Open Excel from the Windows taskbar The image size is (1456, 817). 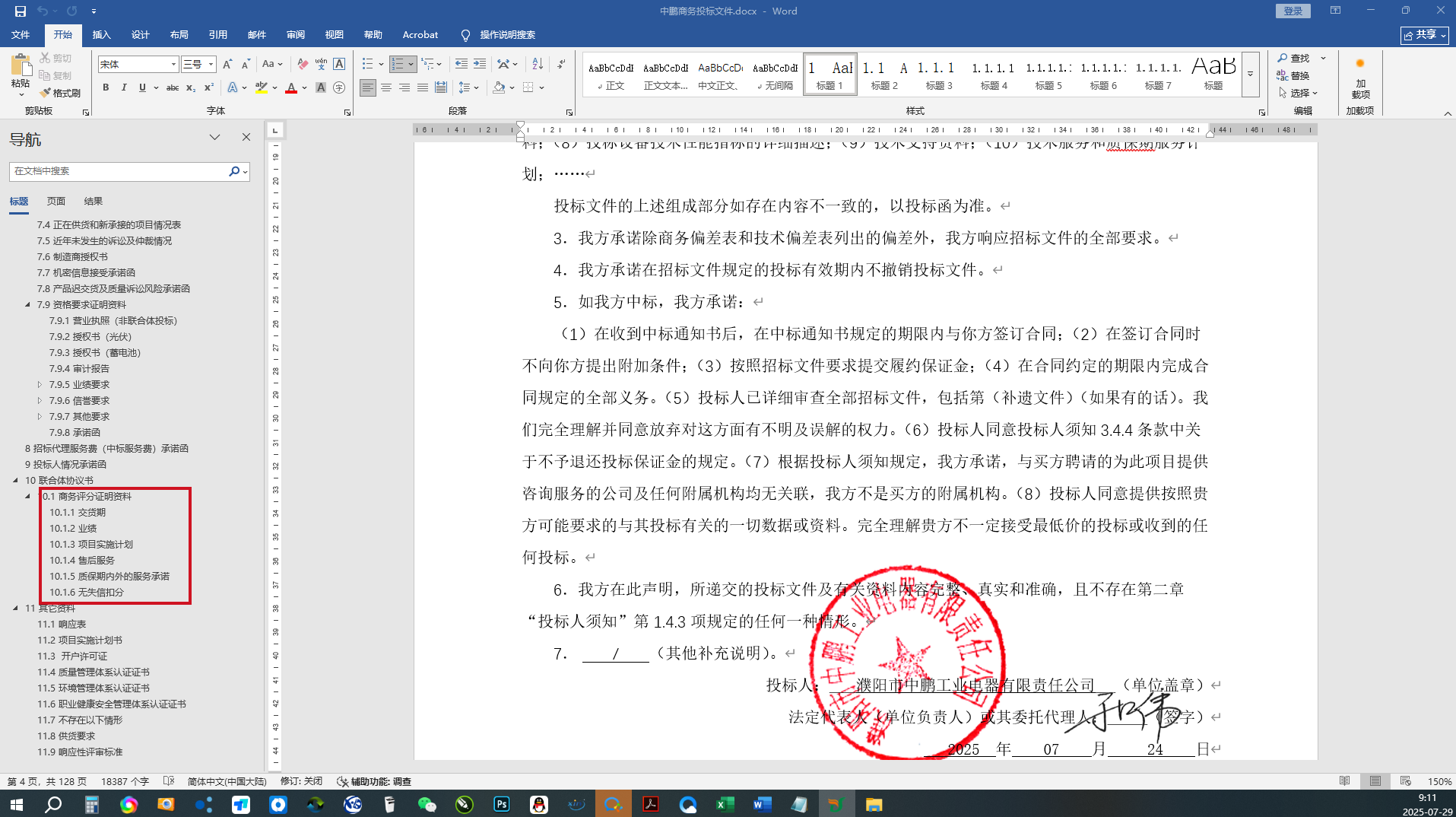point(725,804)
